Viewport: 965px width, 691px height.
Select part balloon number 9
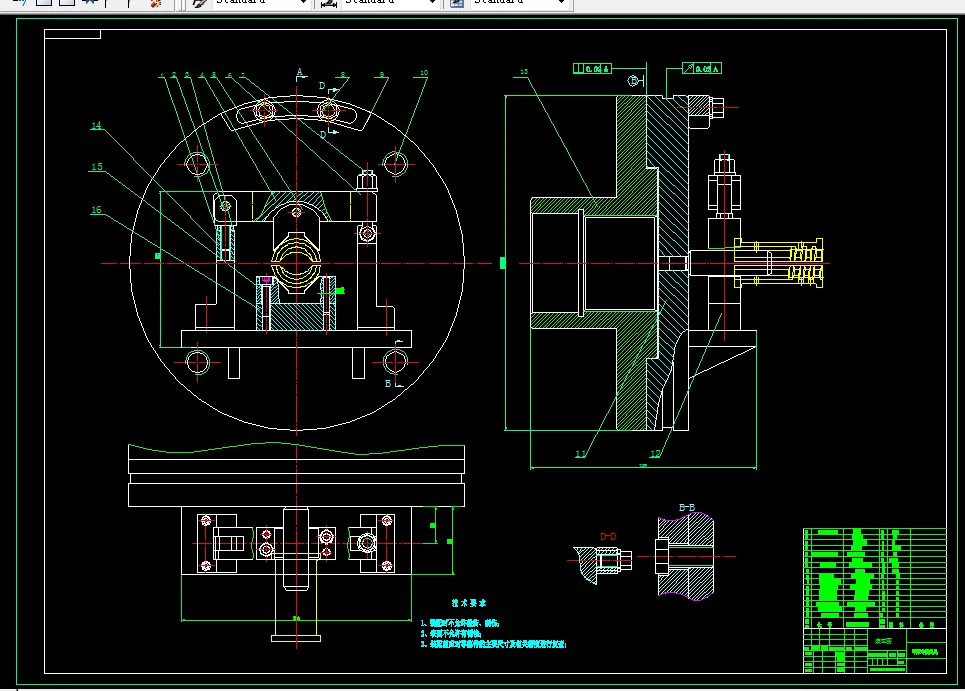382,74
